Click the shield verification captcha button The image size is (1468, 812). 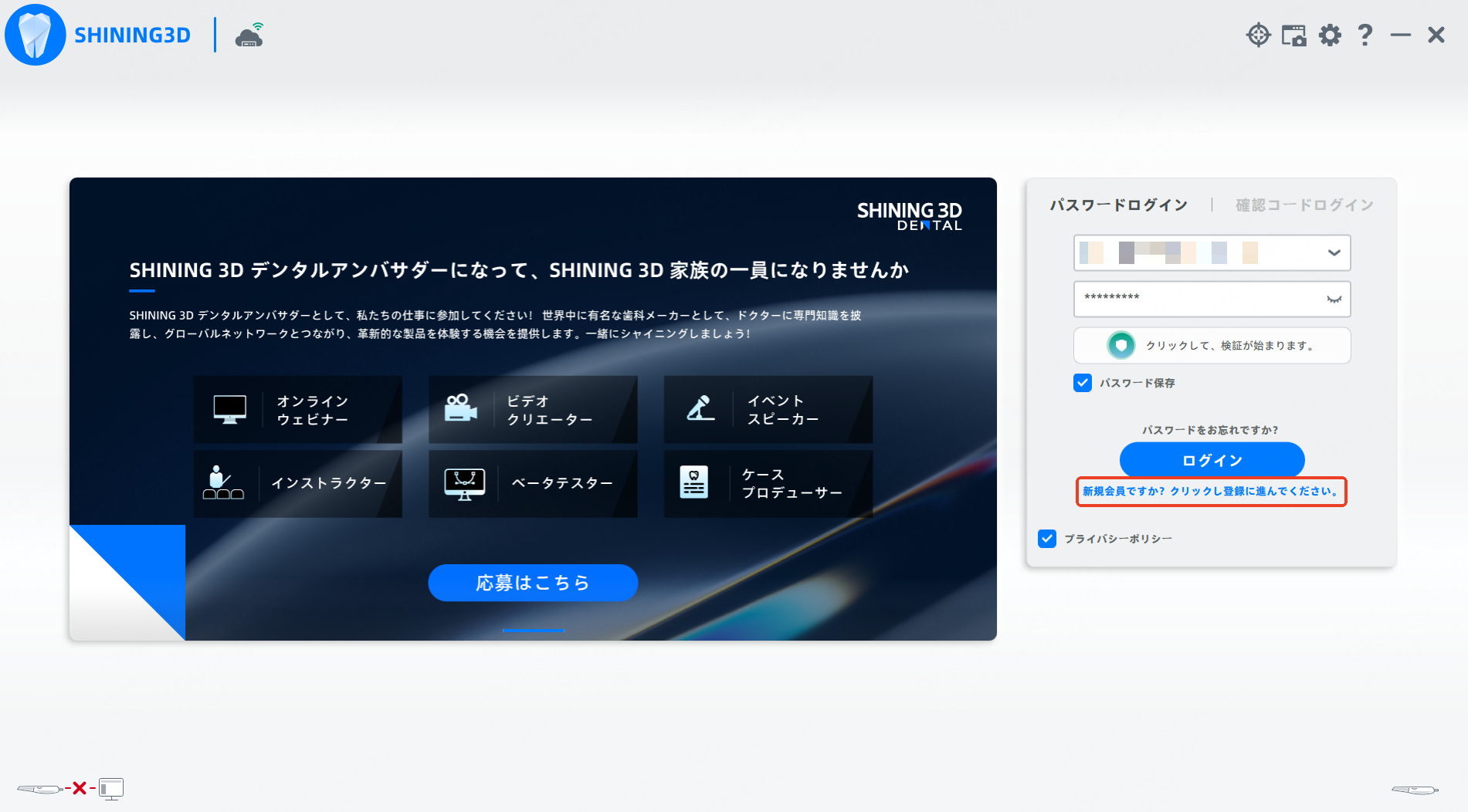coord(1212,345)
